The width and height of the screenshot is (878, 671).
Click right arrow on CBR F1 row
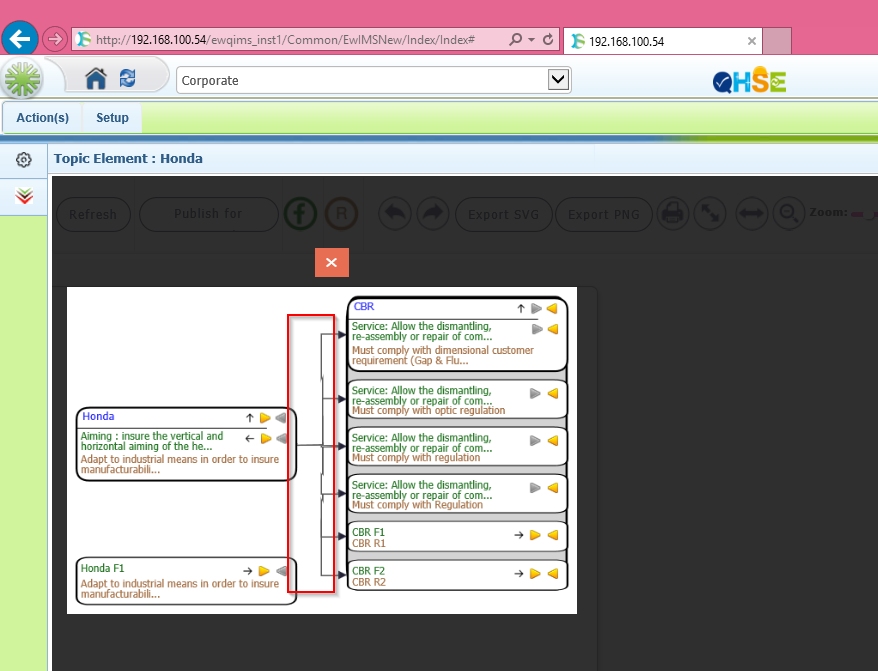[519, 535]
